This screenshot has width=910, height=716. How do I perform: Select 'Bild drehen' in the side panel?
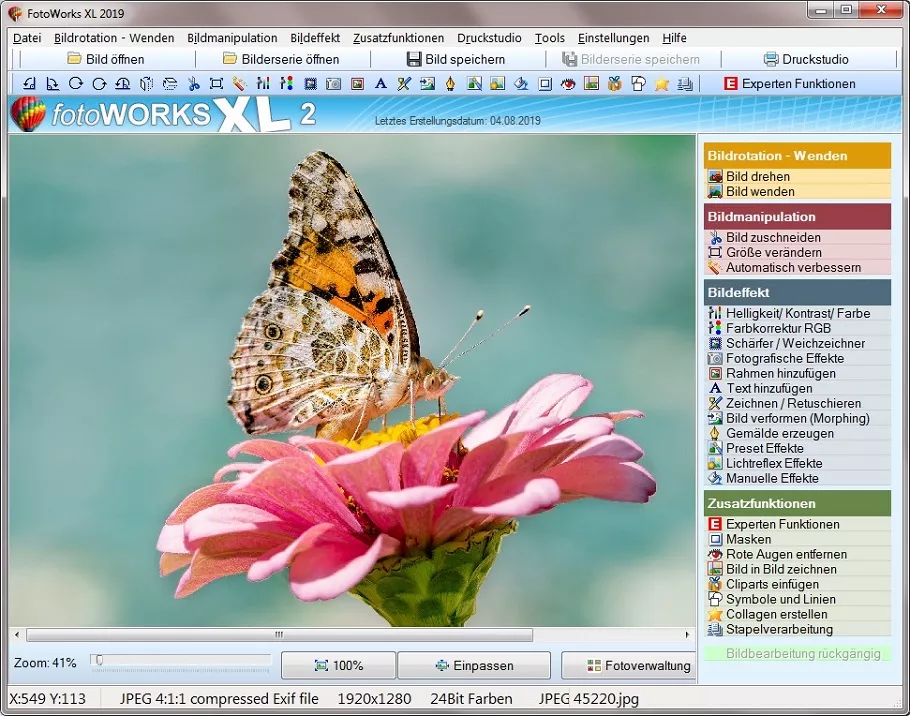coord(757,177)
